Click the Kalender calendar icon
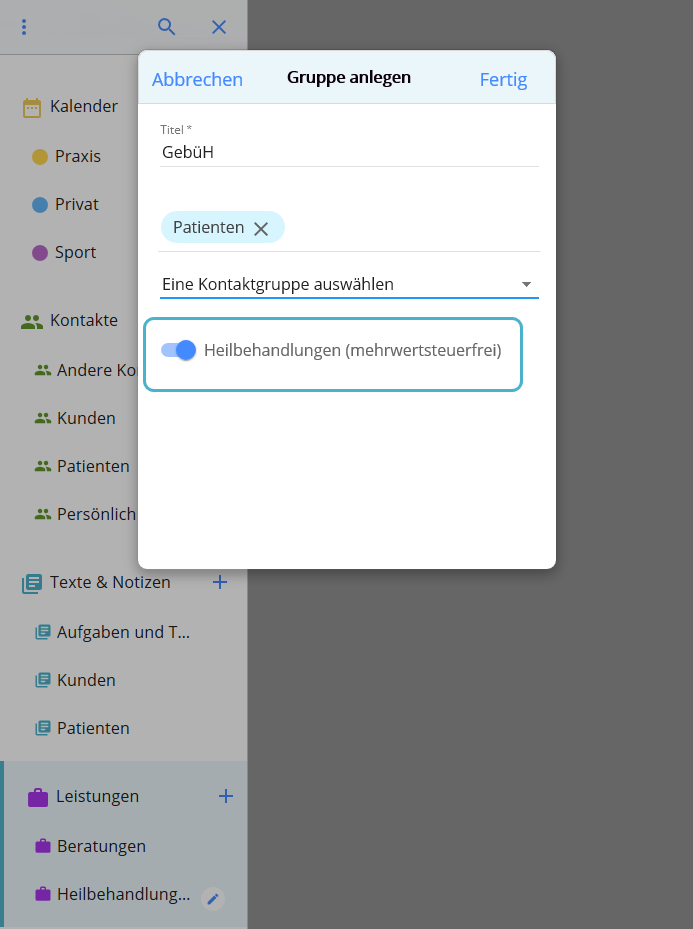Viewport: 693px width, 929px height. [x=32, y=107]
